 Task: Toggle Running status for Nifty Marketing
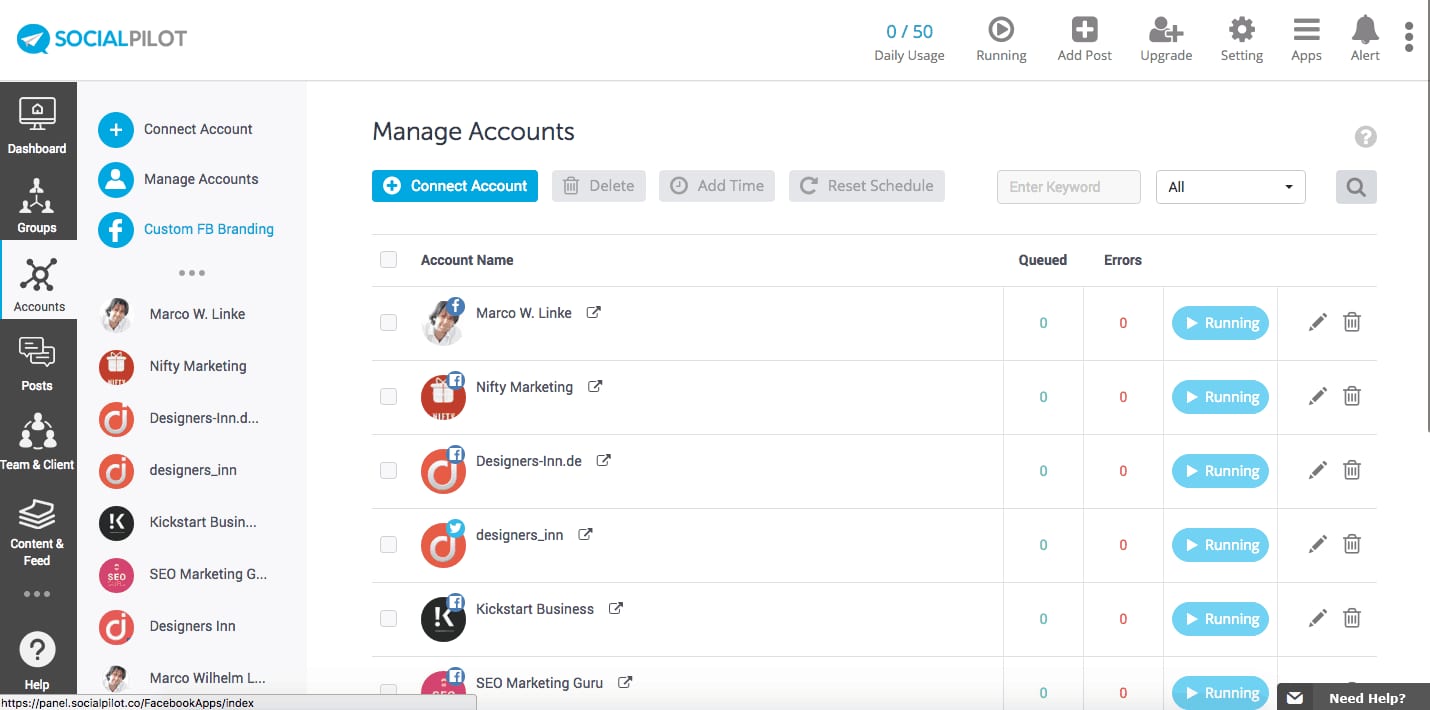pos(1220,397)
